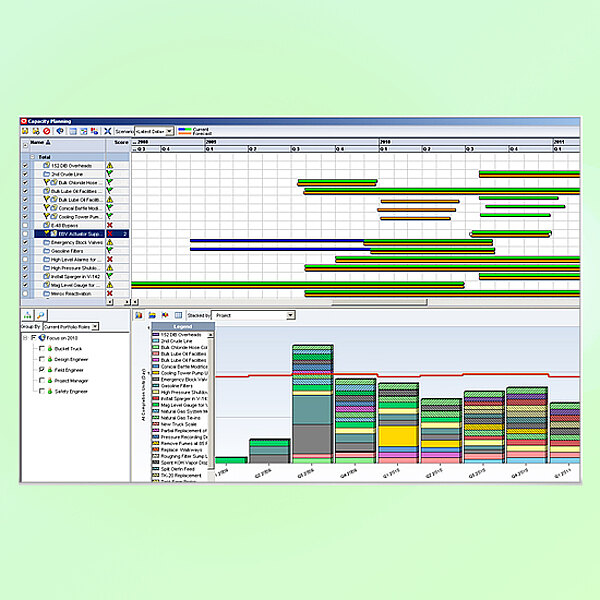Click the blue X delete icon in toolbar

pos(107,131)
